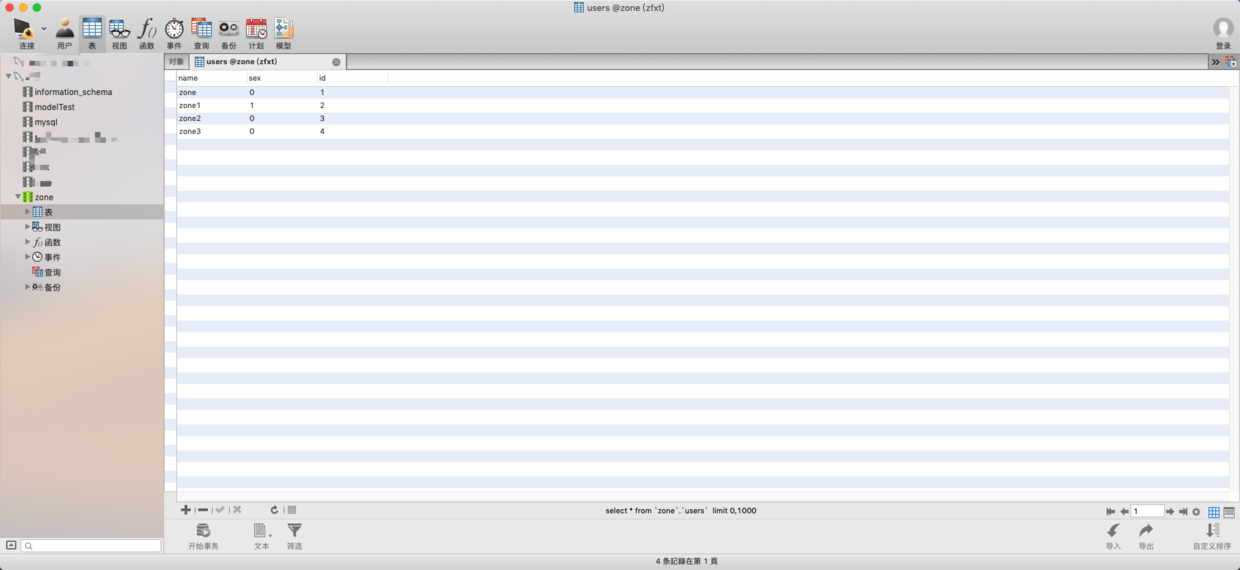Select the modelTest database

pos(54,107)
